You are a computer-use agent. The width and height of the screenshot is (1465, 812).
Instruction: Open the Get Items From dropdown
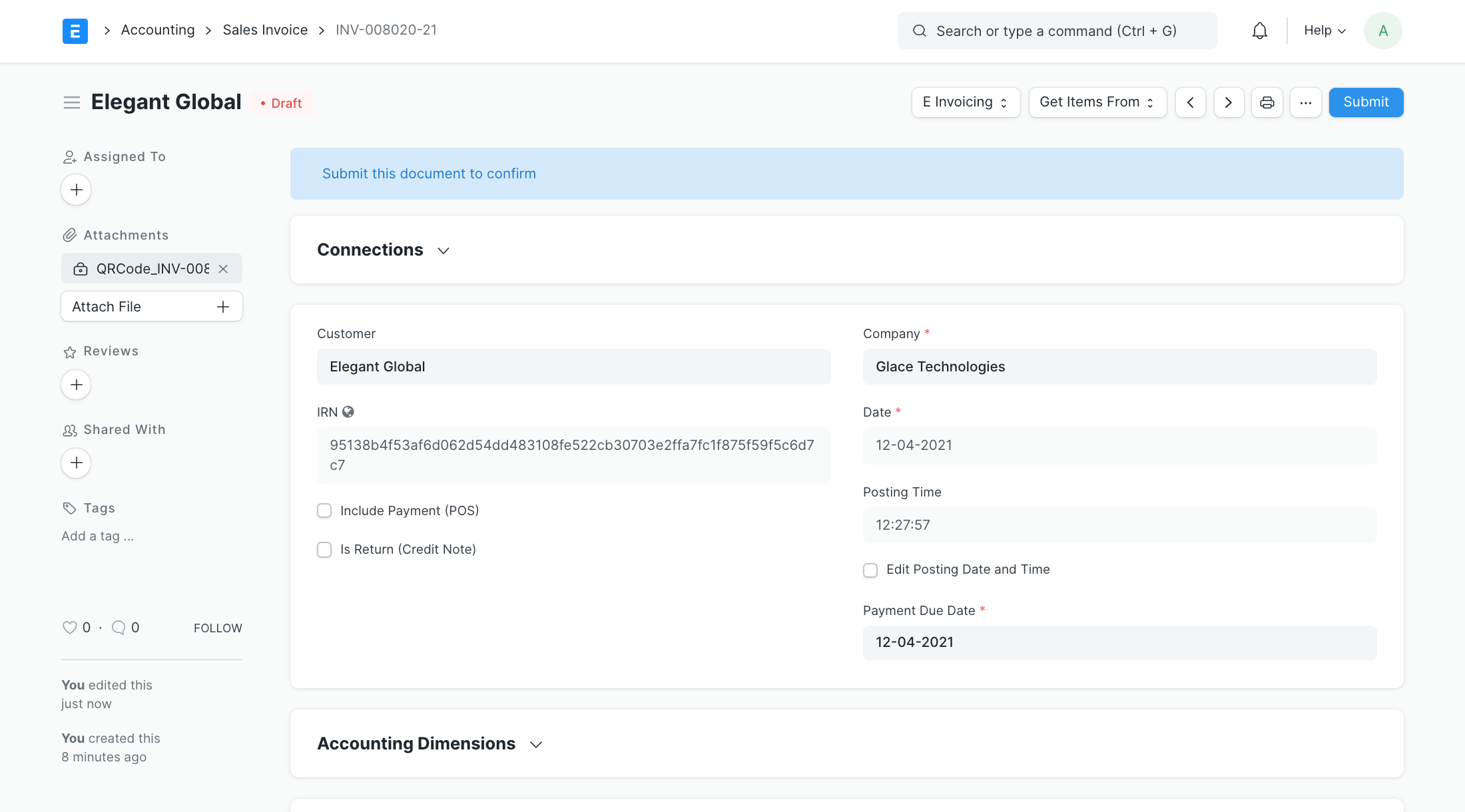1097,102
